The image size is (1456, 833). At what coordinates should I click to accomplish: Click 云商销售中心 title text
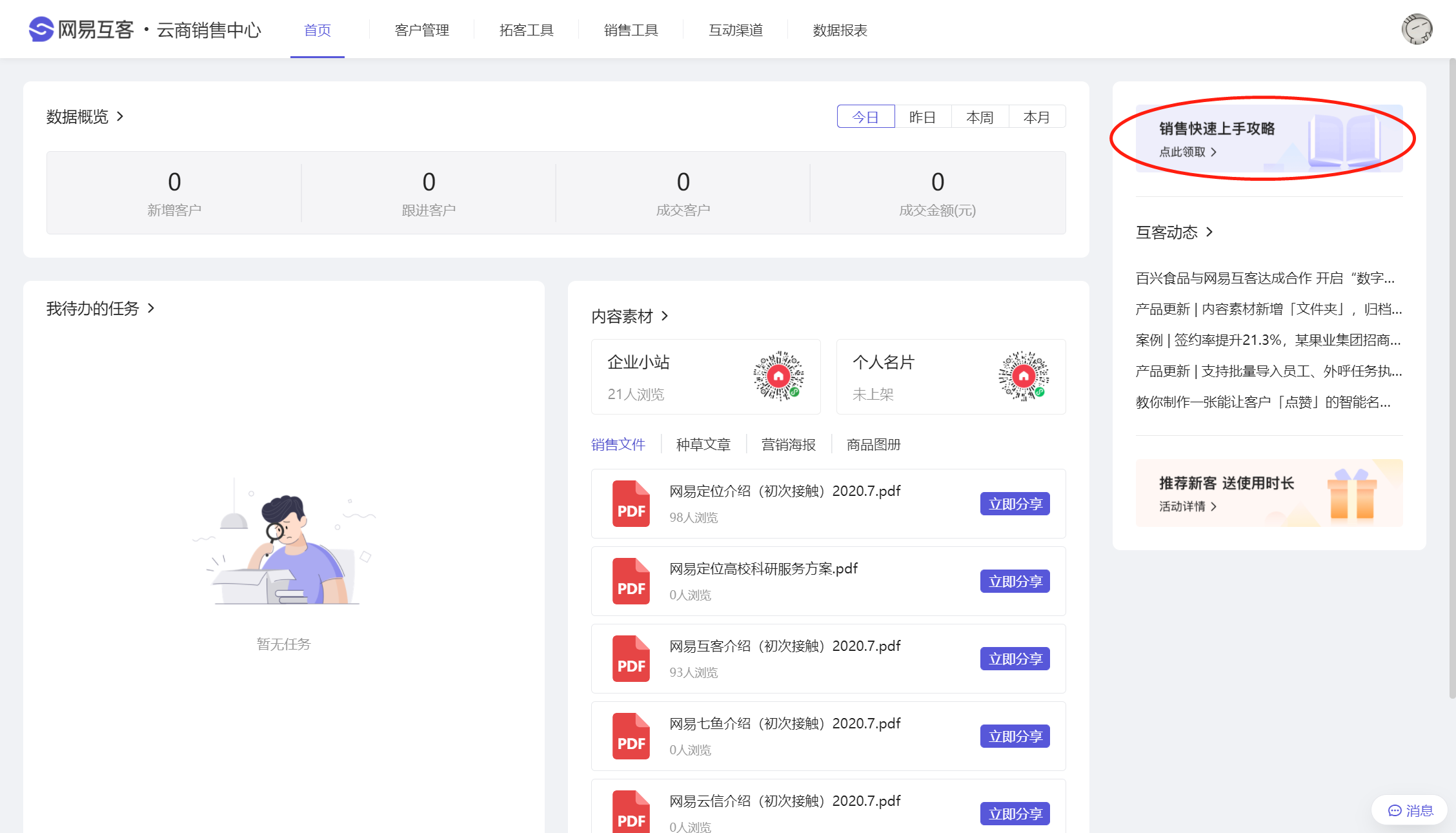tap(208, 30)
